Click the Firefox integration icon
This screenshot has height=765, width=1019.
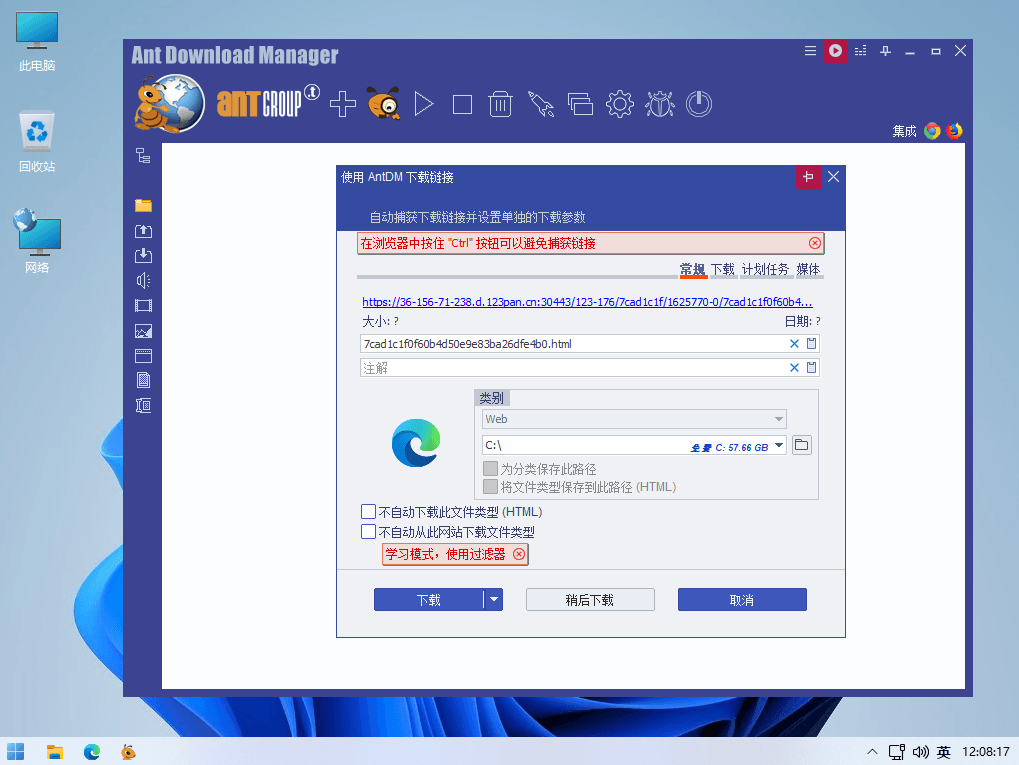[x=954, y=131]
